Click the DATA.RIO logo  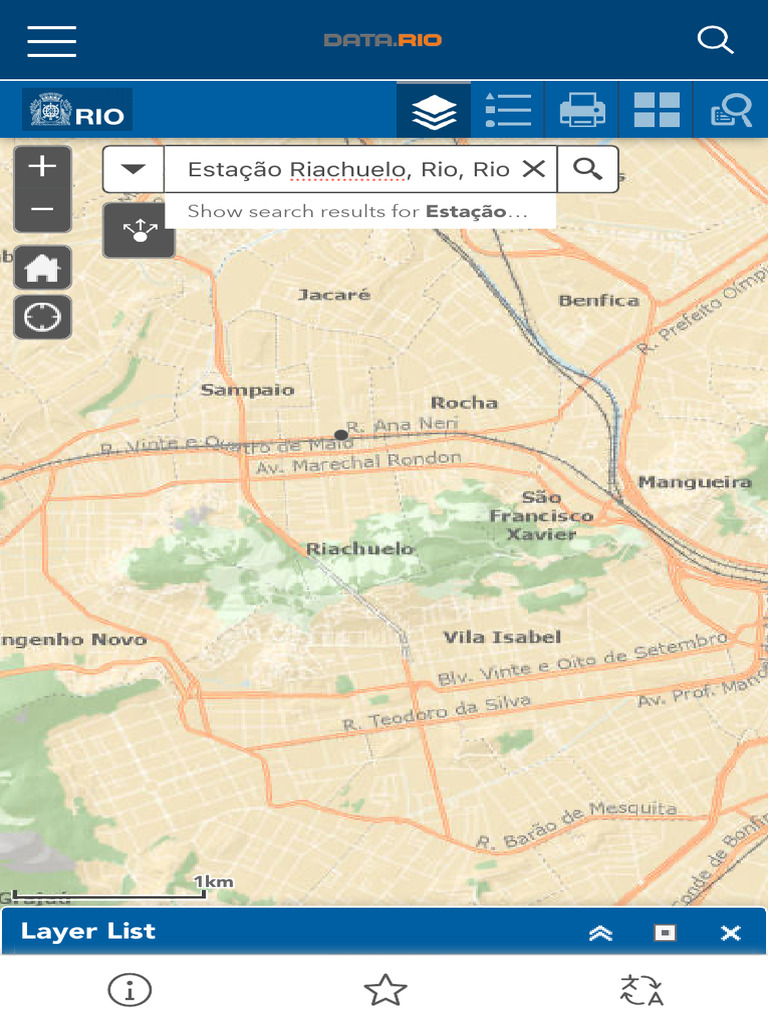pyautogui.click(x=383, y=40)
